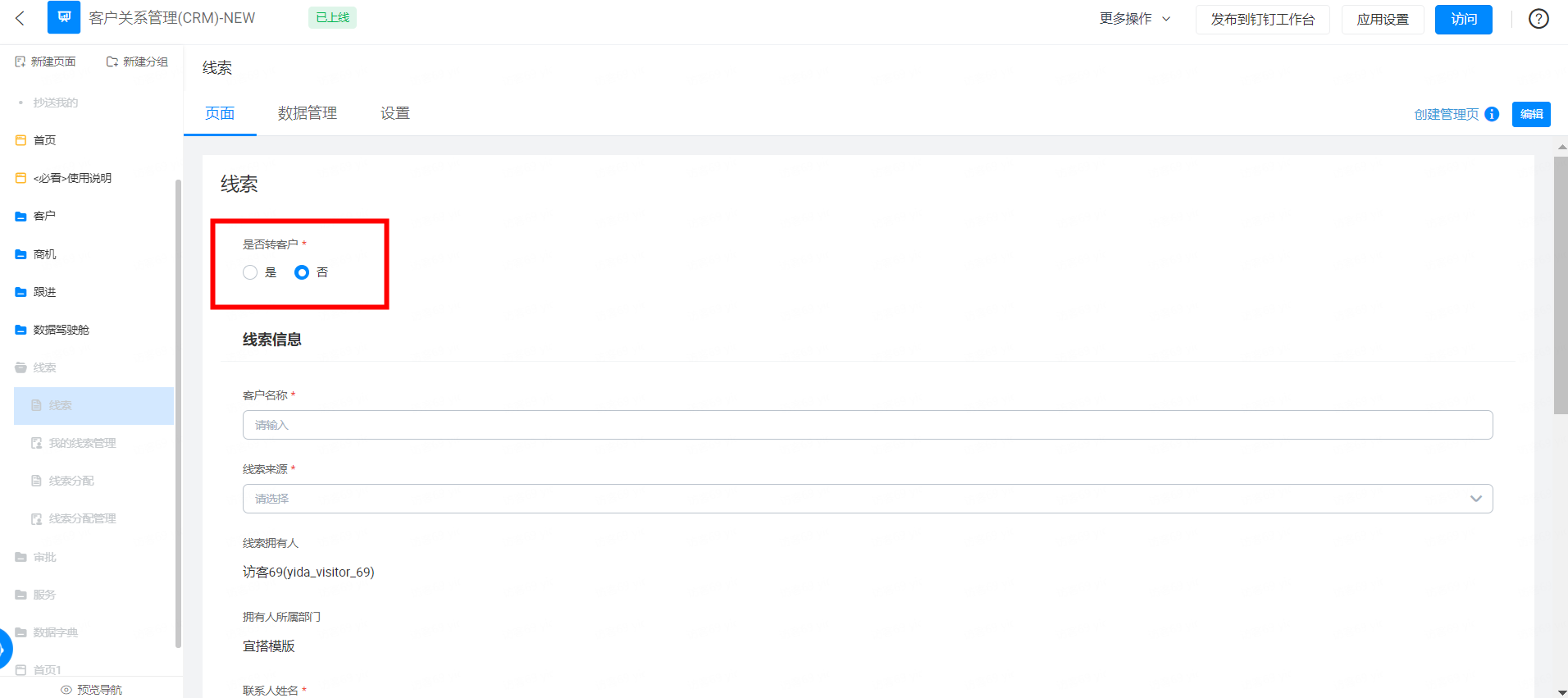
Task: Click the 首页 page icon in sidebar
Action: [21, 140]
